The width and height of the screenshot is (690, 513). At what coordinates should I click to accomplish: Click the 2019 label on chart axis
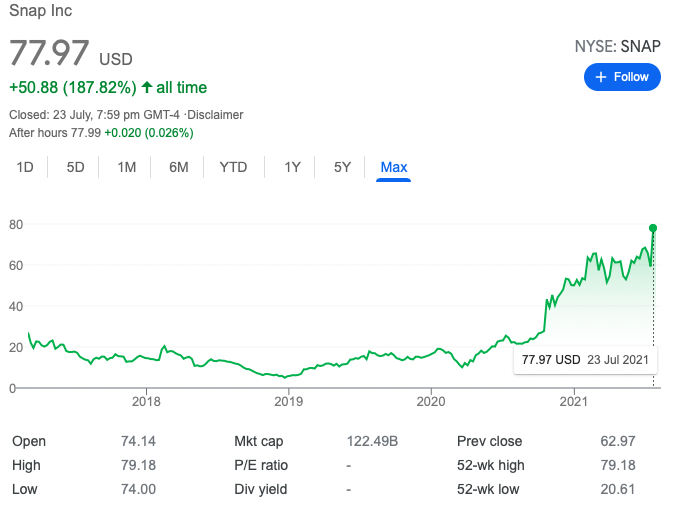click(288, 401)
